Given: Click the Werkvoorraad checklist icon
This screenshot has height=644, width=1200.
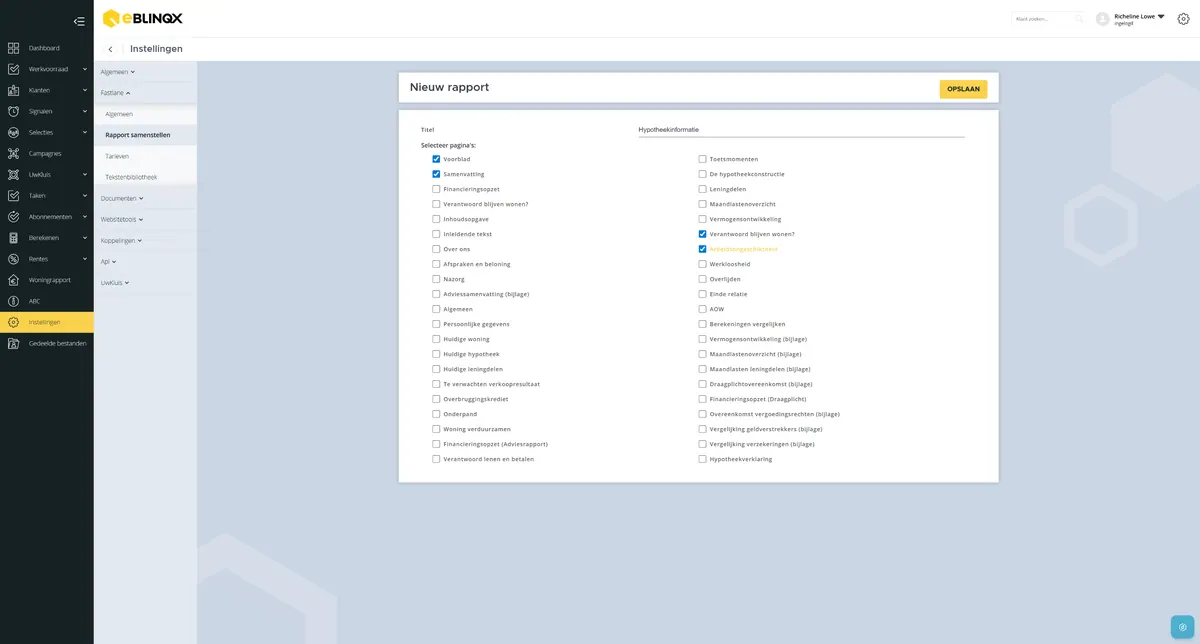Looking at the screenshot, I should coord(13,69).
